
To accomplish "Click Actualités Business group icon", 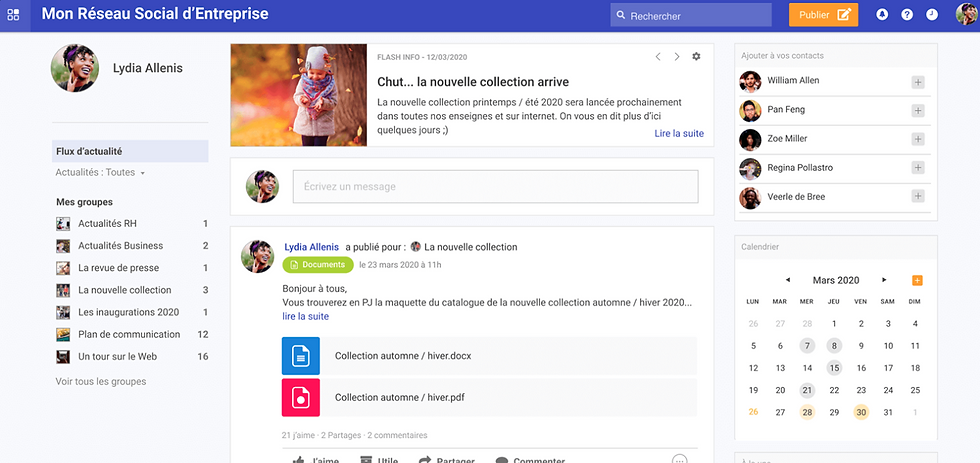I will [62, 246].
